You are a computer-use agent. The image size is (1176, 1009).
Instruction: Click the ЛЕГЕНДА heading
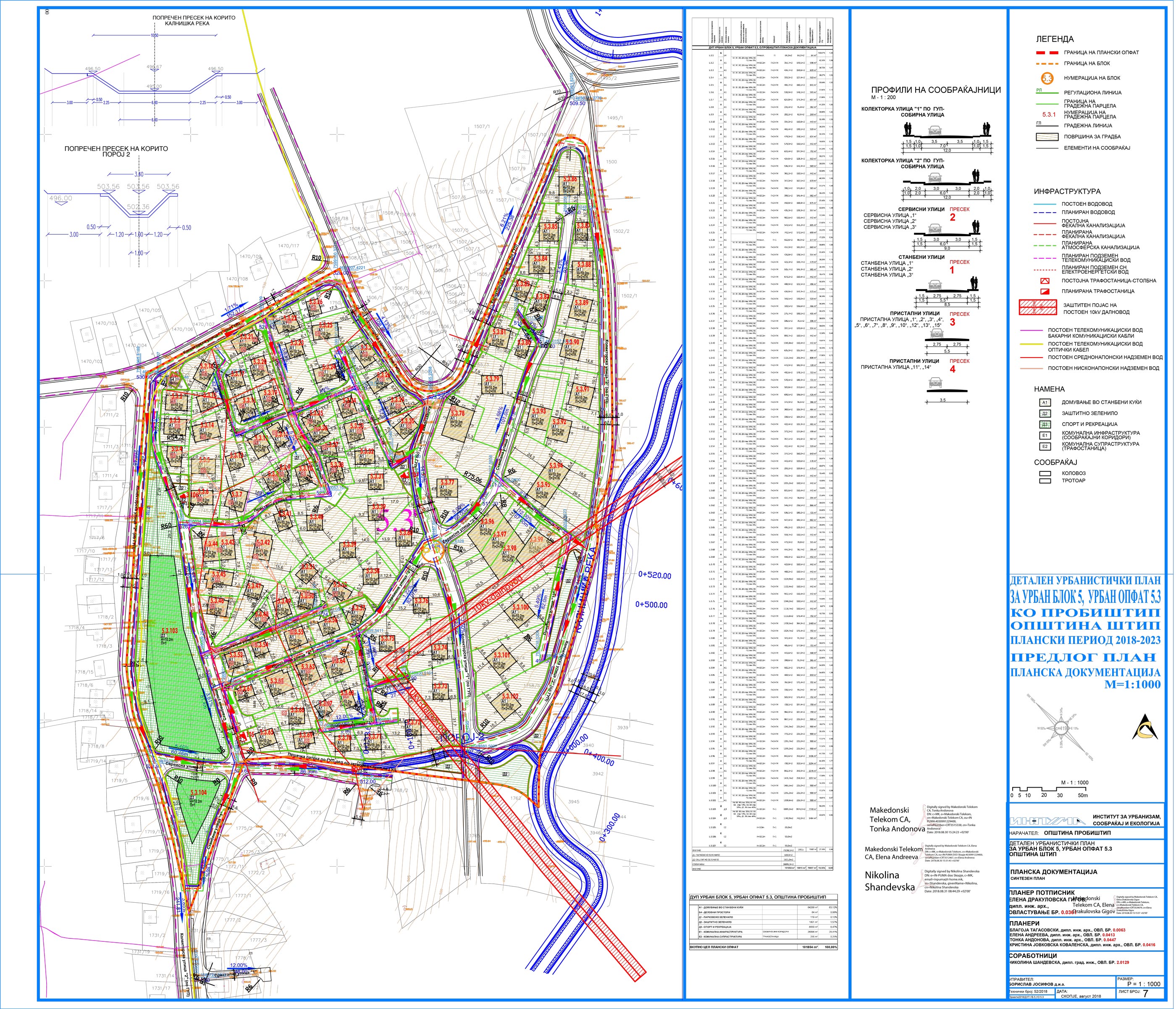click(x=1055, y=39)
